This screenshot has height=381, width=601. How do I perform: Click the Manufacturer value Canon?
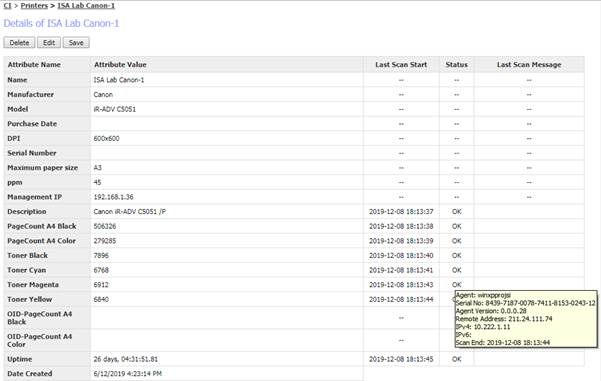click(x=103, y=94)
